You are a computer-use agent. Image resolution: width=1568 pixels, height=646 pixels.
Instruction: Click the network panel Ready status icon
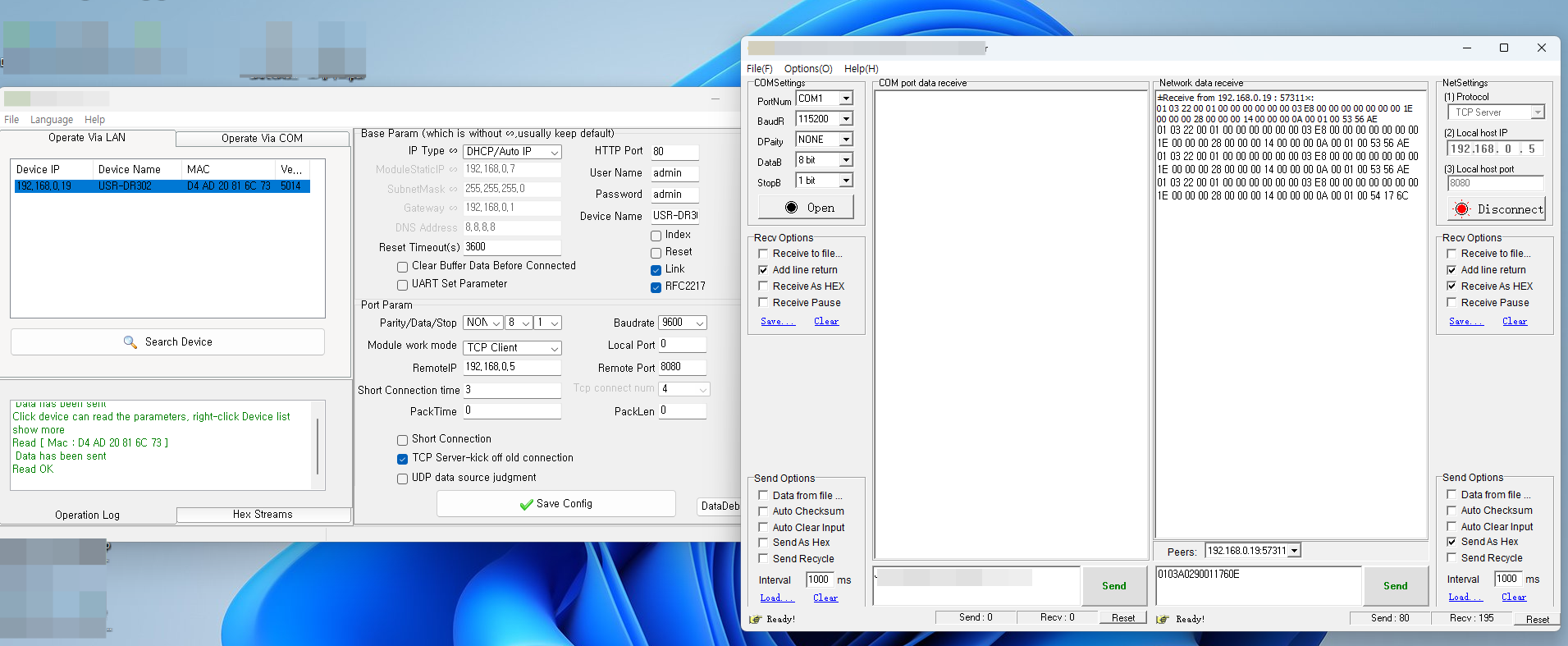(x=1162, y=619)
